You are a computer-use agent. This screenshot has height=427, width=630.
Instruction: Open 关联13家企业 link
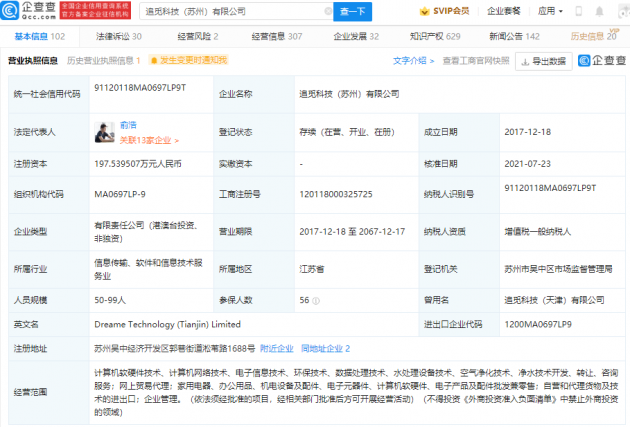click(149, 140)
